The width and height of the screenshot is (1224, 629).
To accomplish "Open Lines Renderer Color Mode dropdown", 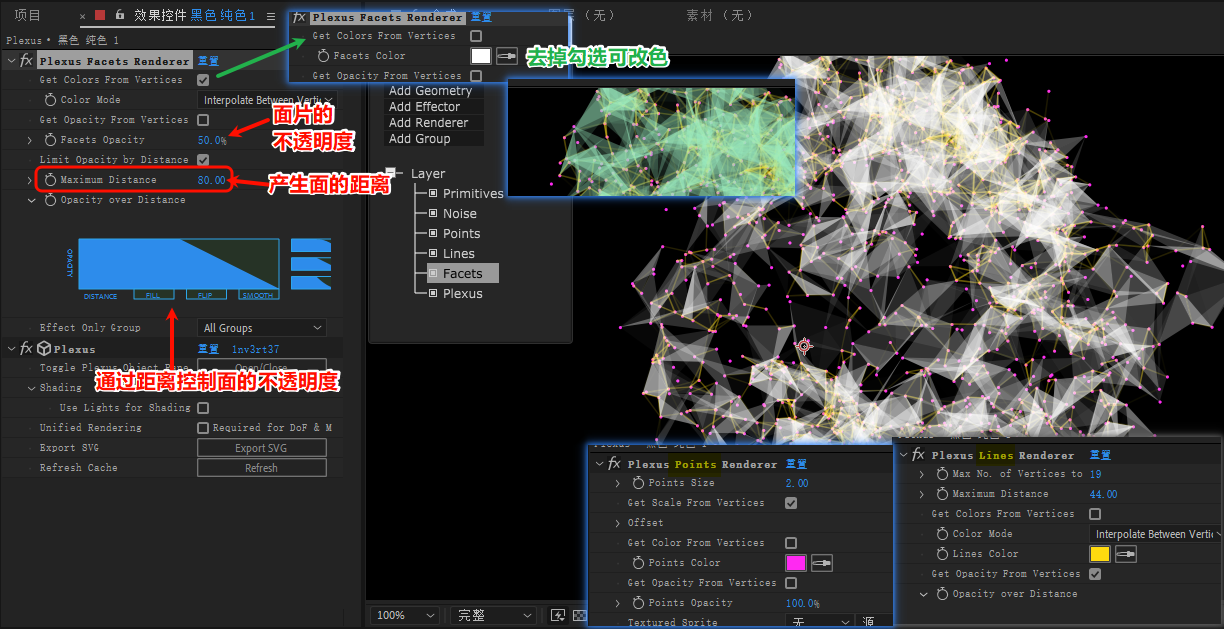I will 1156,534.
